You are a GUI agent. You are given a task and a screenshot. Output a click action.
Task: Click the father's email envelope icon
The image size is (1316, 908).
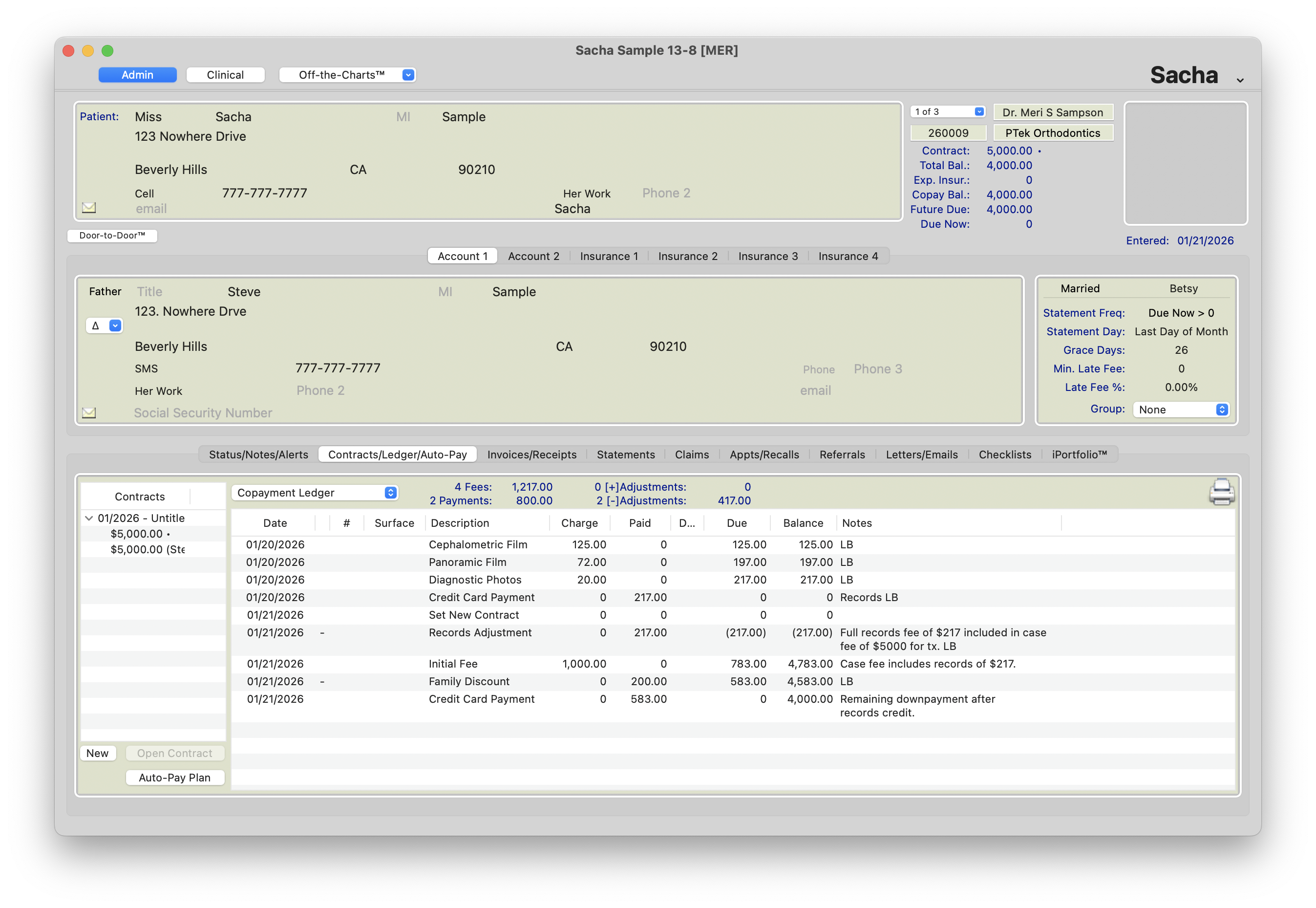pos(89,412)
